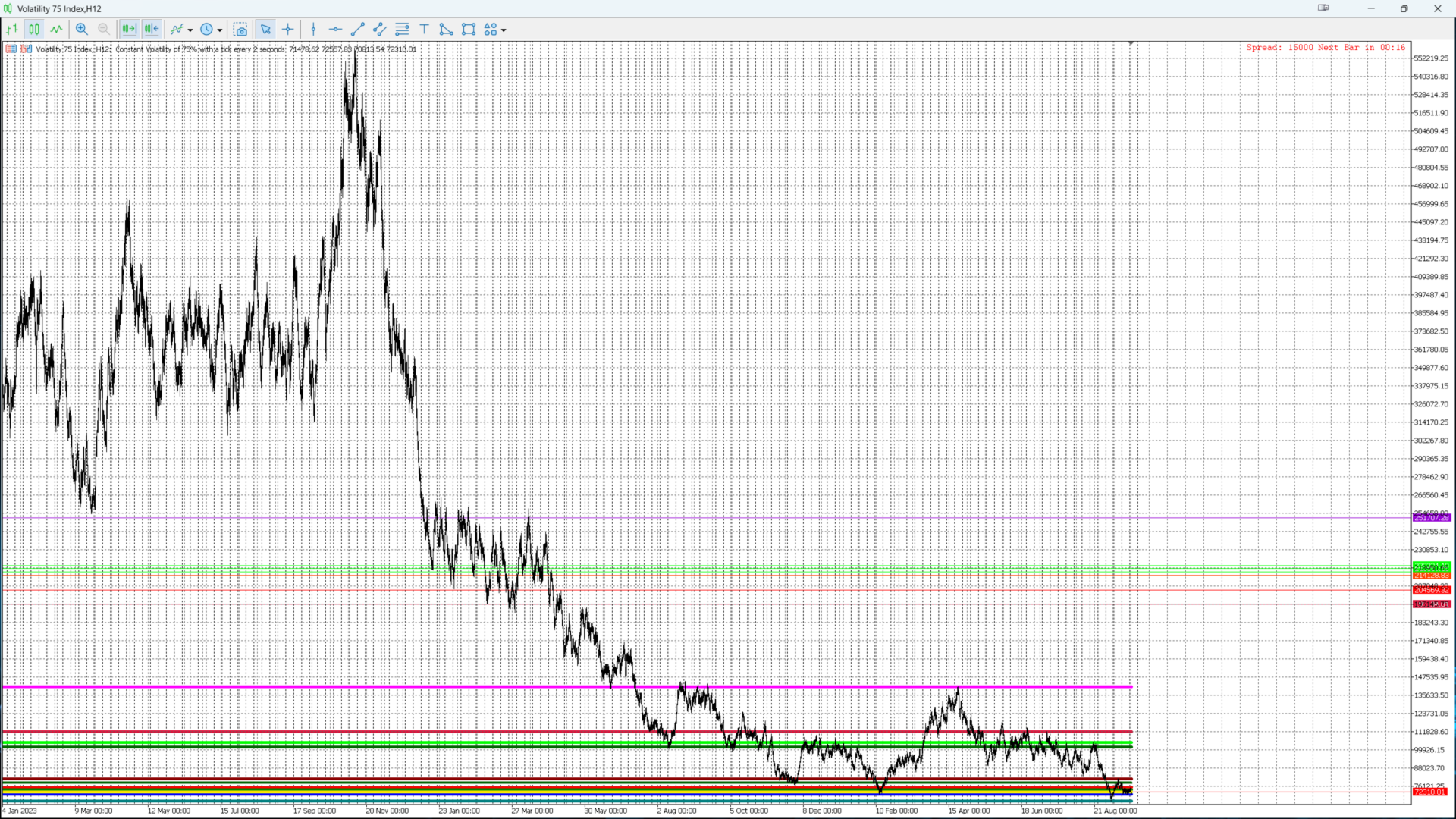Screen dimensions: 1456x819
Task: Open indicators list dropdown arrow
Action: pyautogui.click(x=190, y=30)
